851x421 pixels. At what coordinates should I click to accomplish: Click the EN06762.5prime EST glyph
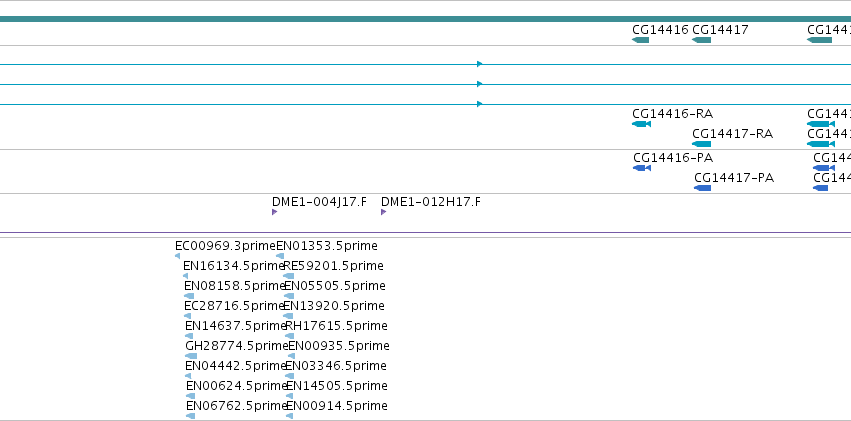(190, 416)
